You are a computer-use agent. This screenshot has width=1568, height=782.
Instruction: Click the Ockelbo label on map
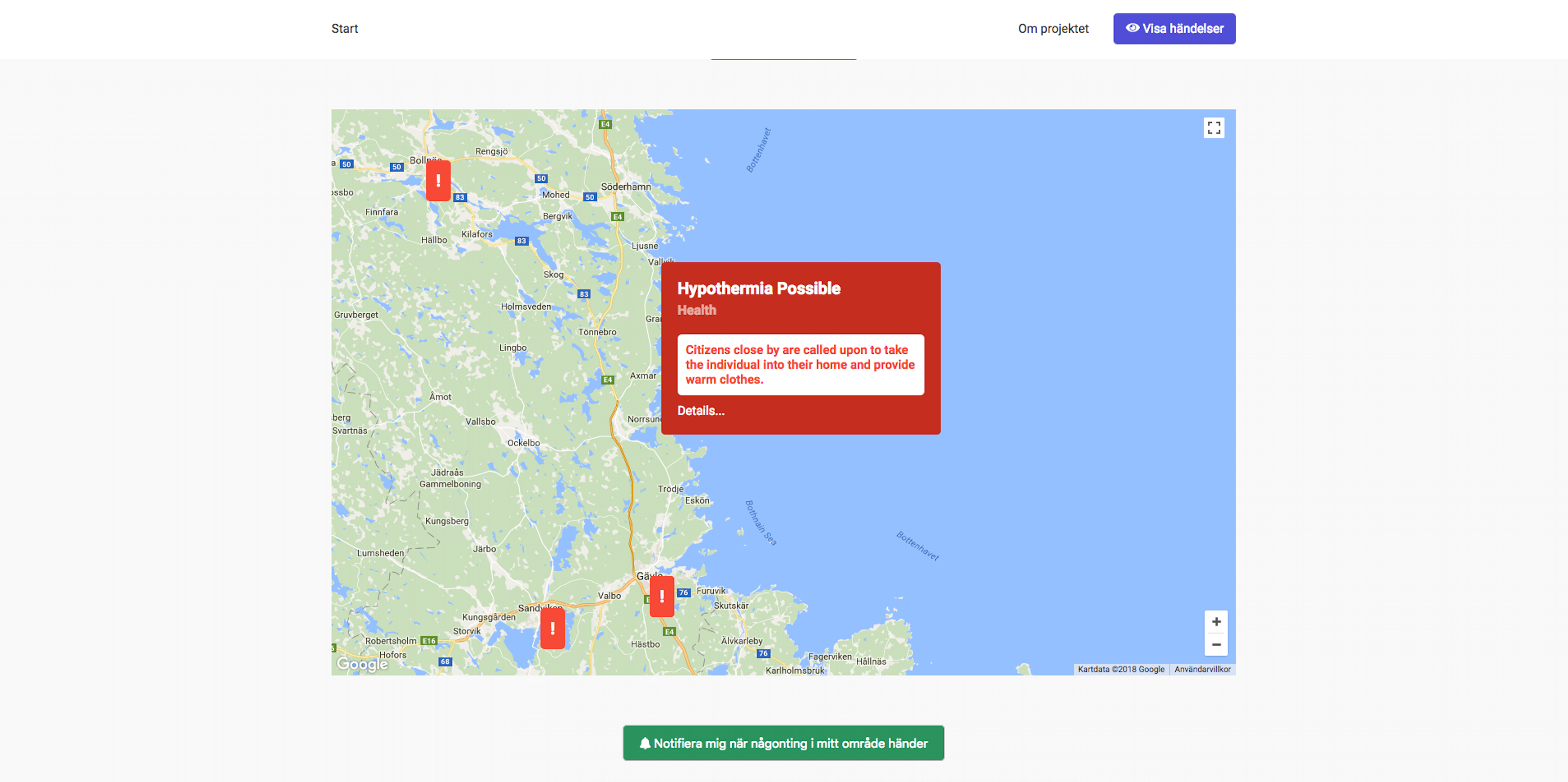tap(523, 443)
